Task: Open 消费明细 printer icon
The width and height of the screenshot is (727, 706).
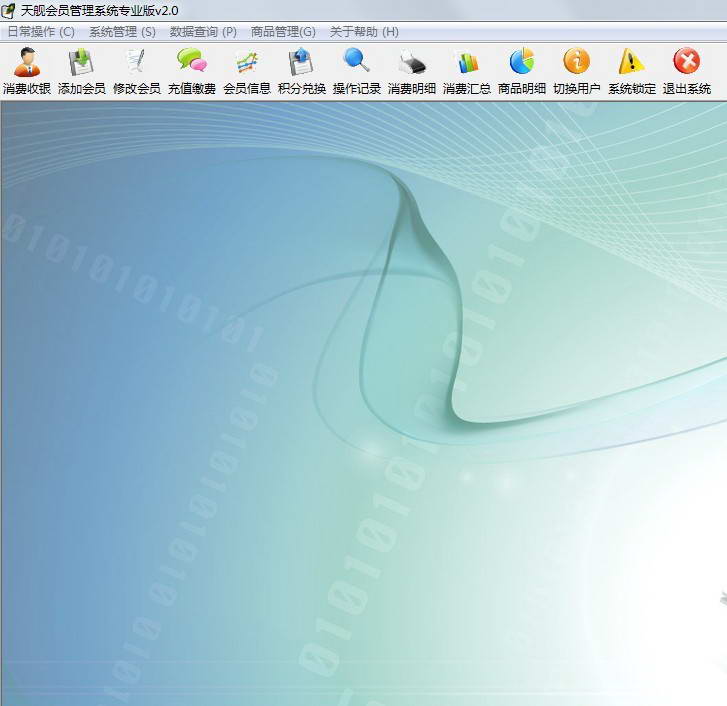Action: click(412, 63)
